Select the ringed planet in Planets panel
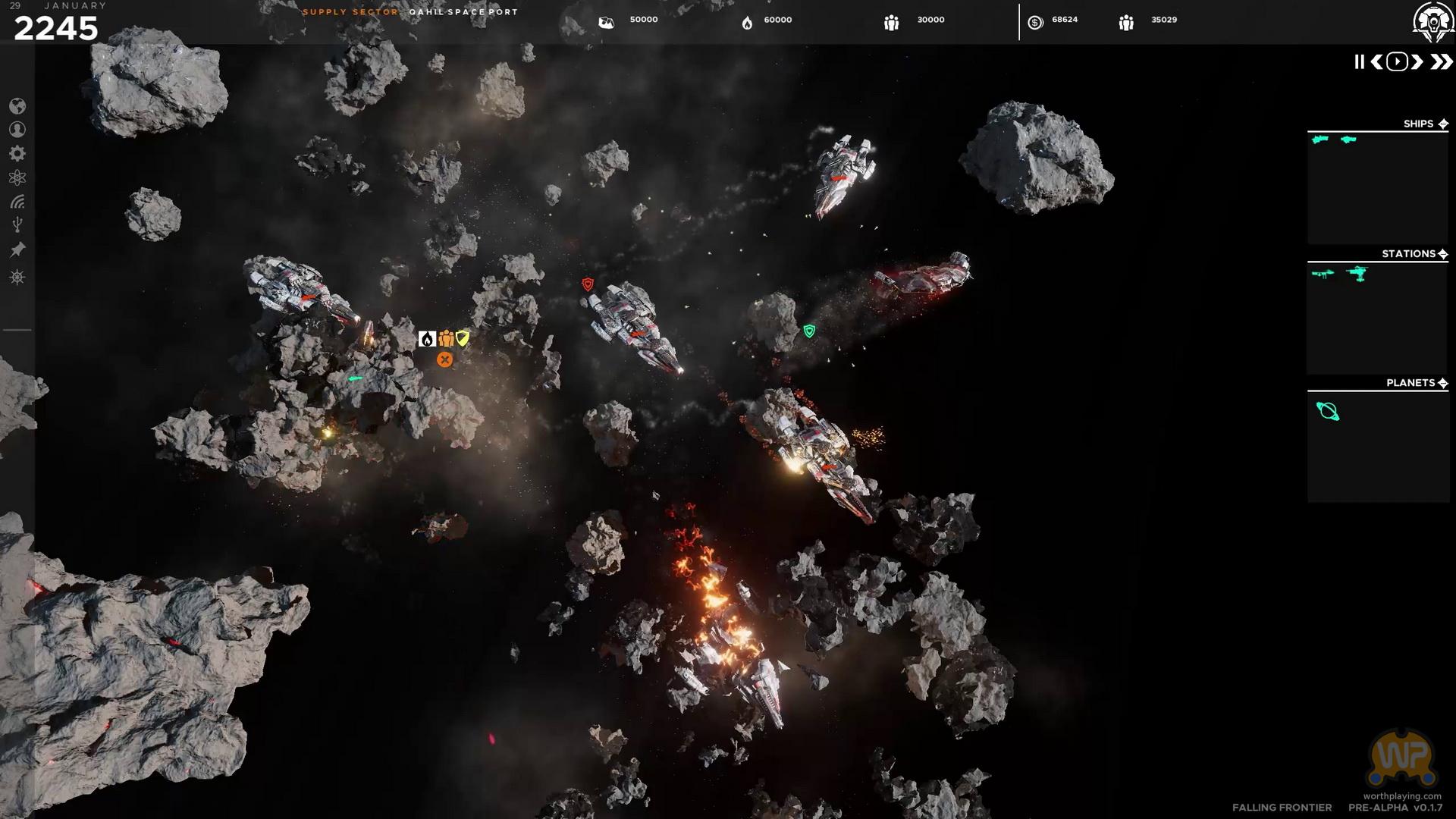The image size is (1456, 819). (1328, 411)
